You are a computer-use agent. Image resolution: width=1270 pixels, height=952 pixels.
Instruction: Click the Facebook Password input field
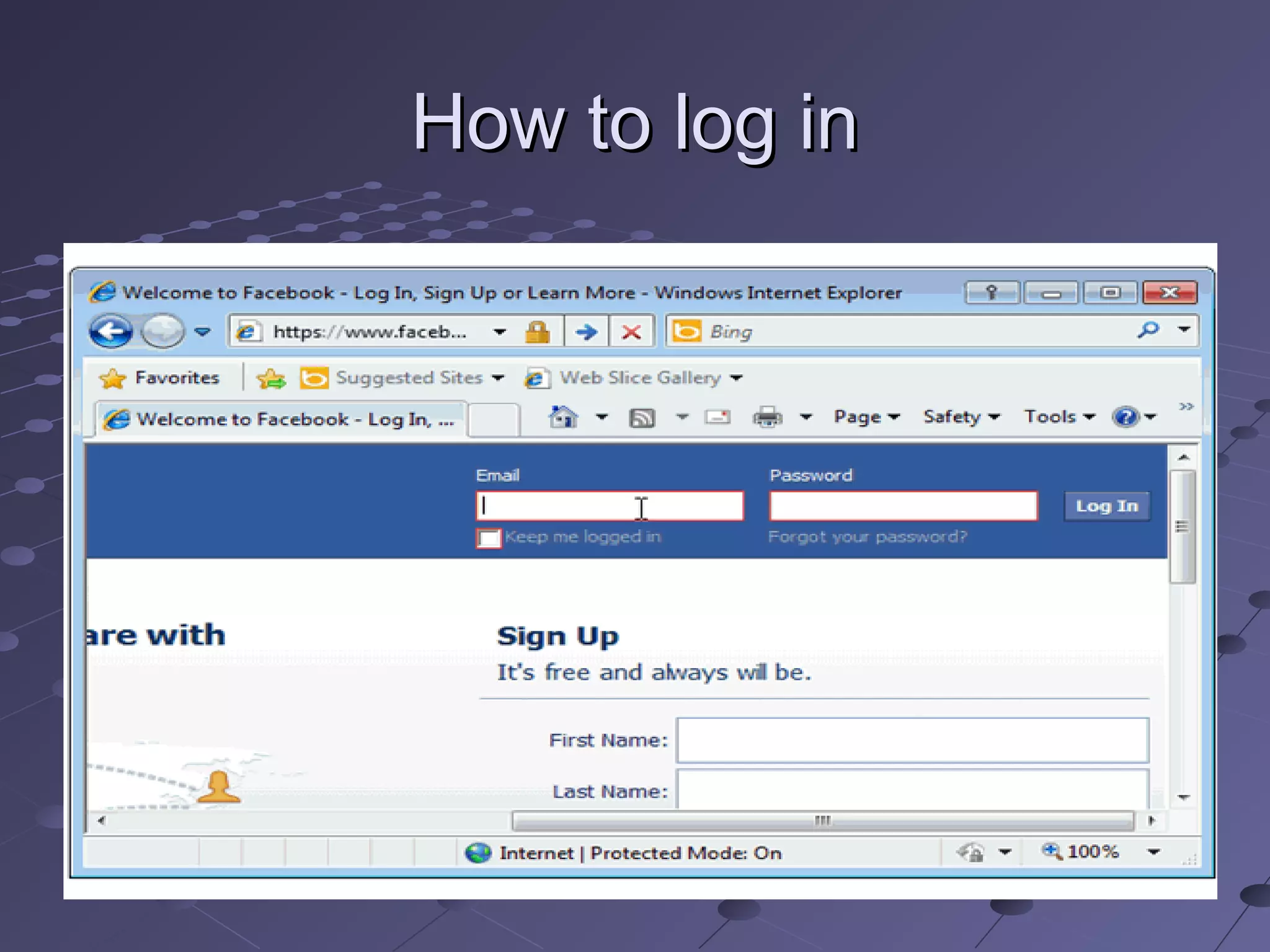pyautogui.click(x=903, y=506)
